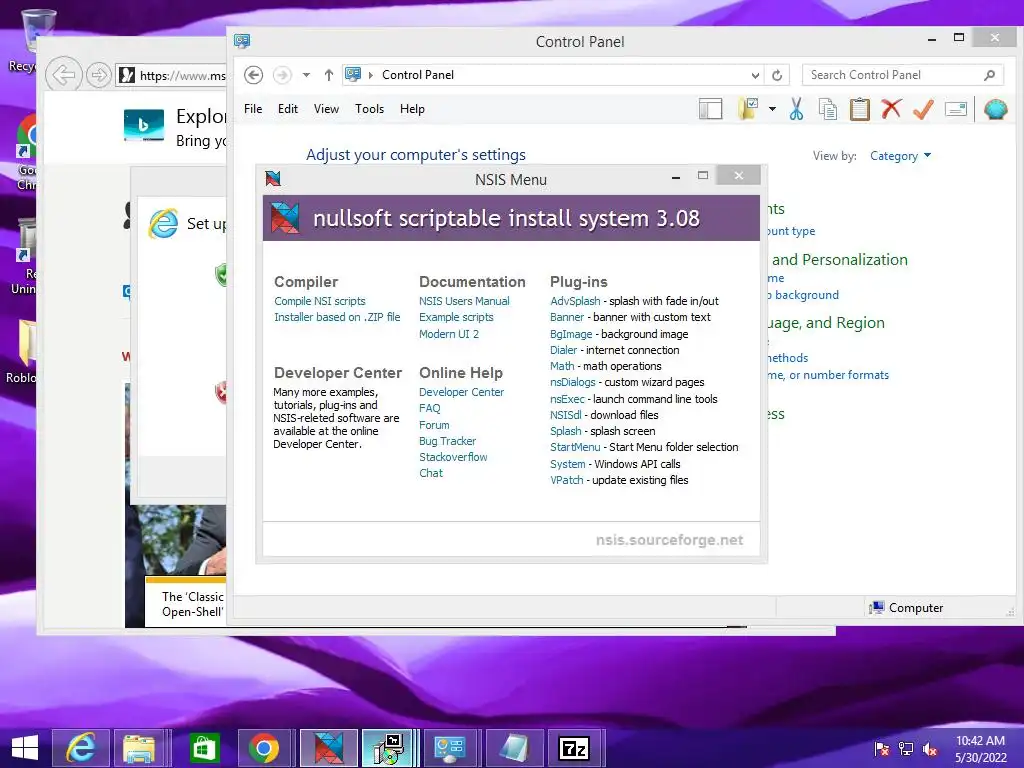
Task: Open File Explorer from the taskbar
Action: [139, 747]
